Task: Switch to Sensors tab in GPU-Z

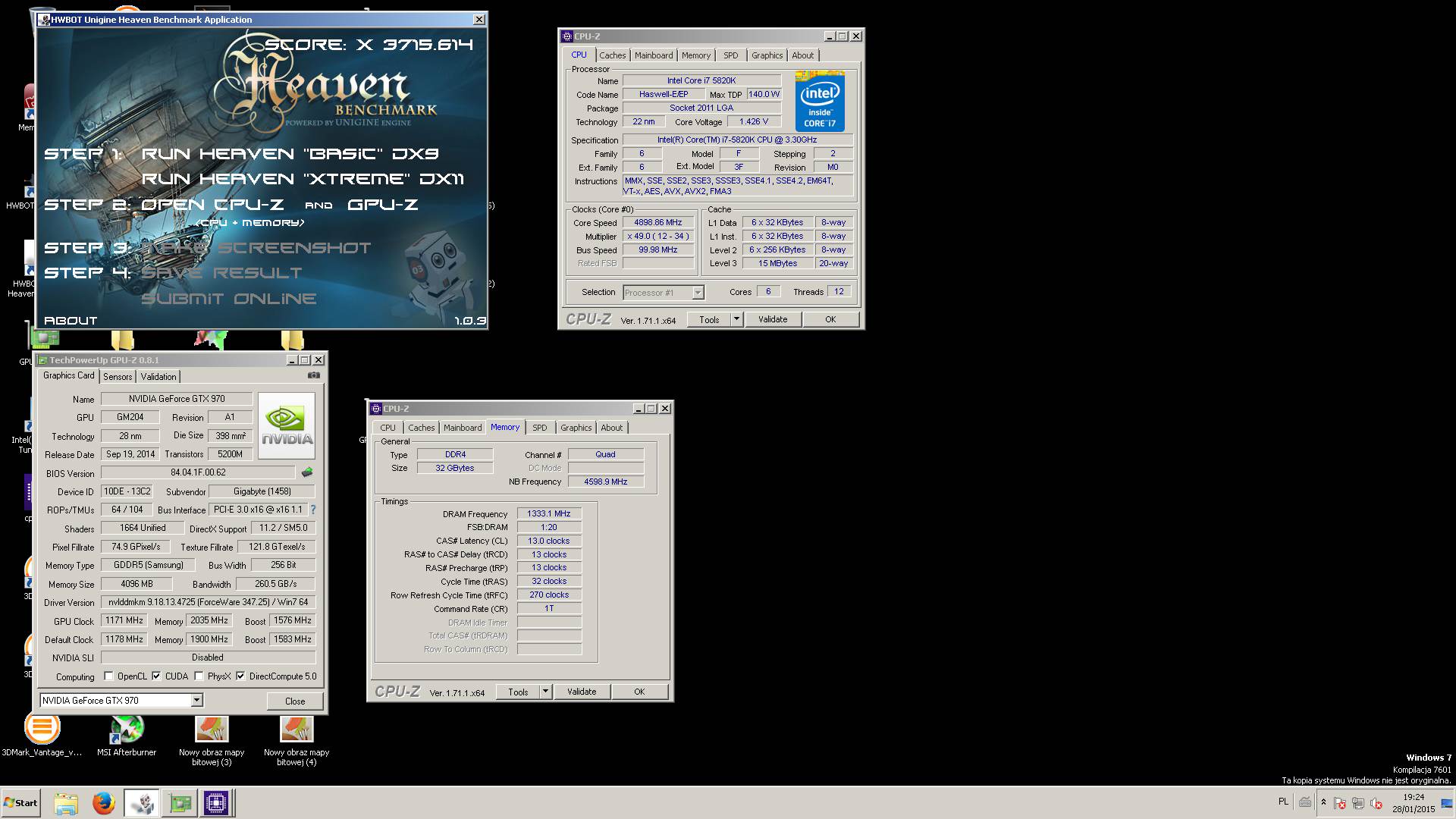Action: (118, 377)
